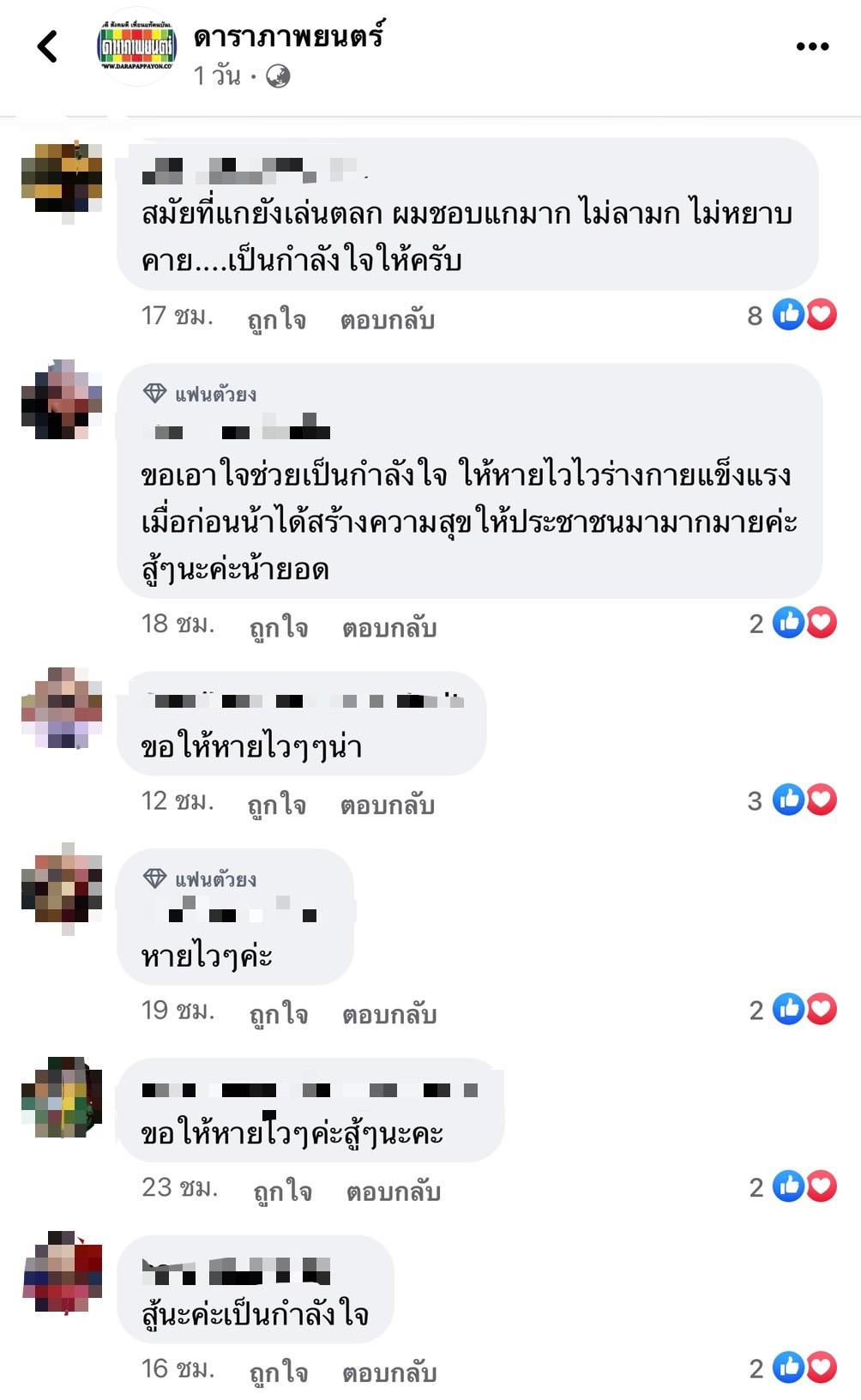The image size is (861, 1400).
Task: Tap the back arrow icon
Action: click(48, 46)
